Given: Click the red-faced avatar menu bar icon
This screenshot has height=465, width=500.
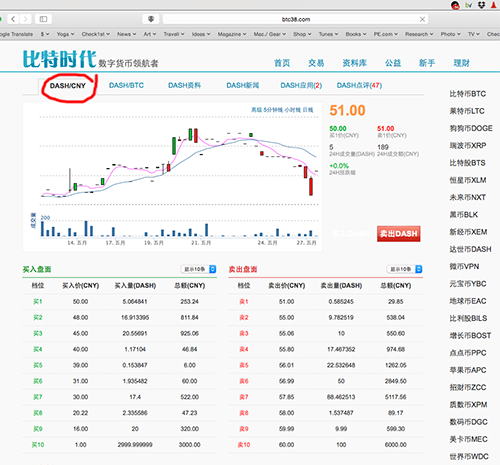Looking at the screenshot, I should [x=455, y=5].
